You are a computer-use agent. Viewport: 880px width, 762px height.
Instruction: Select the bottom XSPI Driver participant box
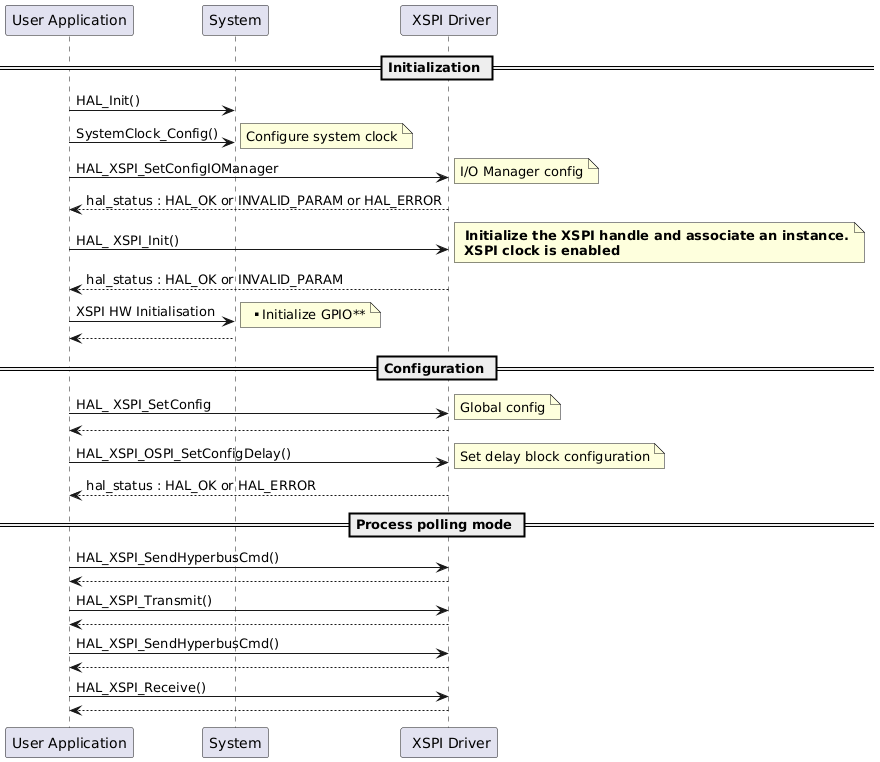pos(448,743)
